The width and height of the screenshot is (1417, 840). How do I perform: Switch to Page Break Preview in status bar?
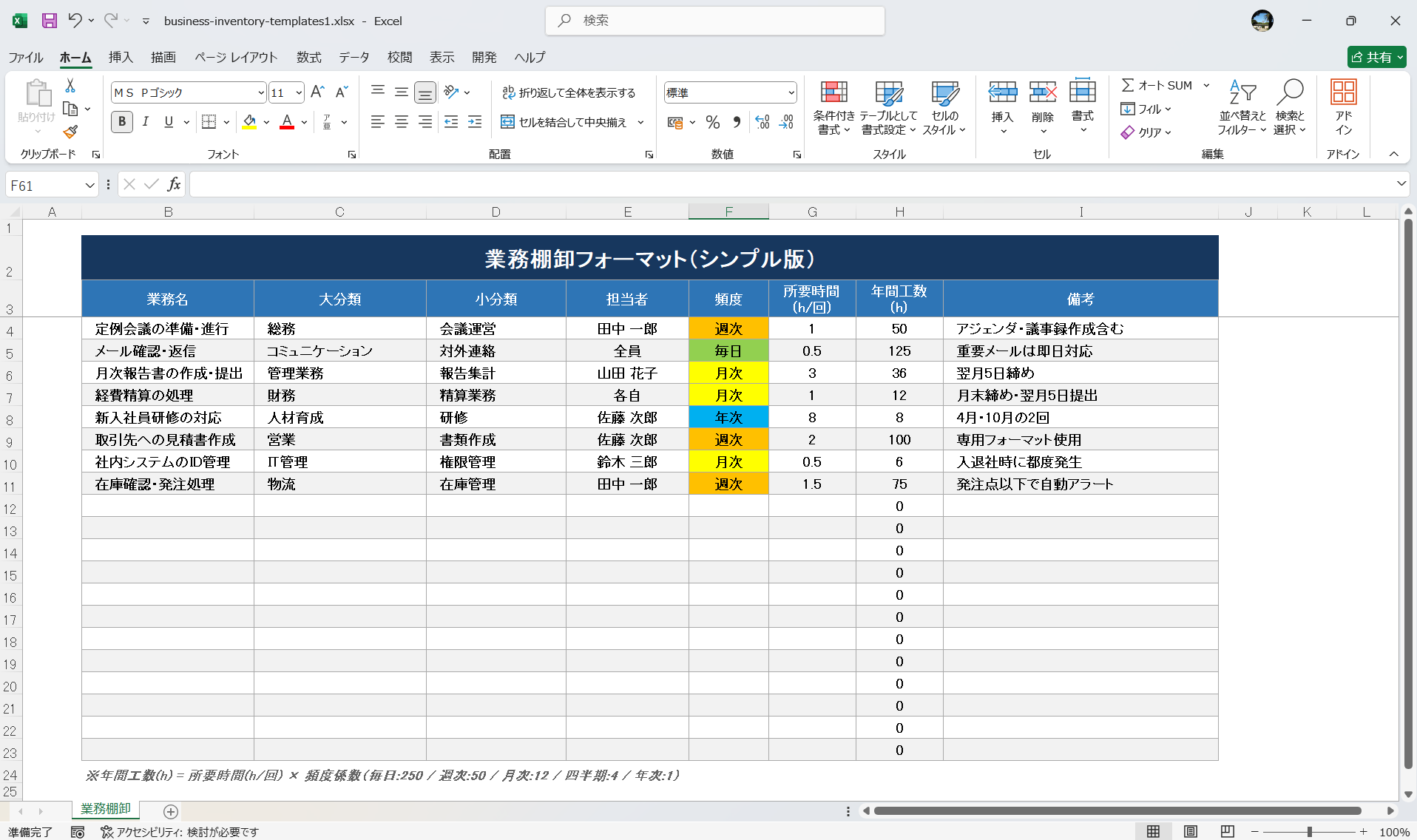[x=1228, y=832]
